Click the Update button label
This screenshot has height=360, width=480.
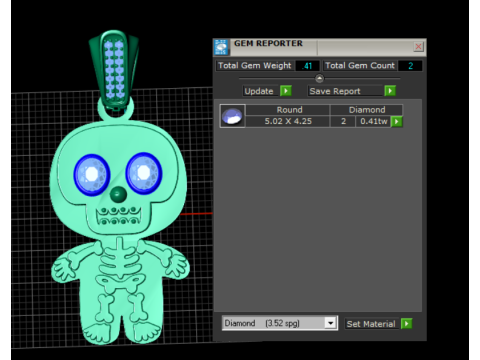pyautogui.click(x=259, y=91)
